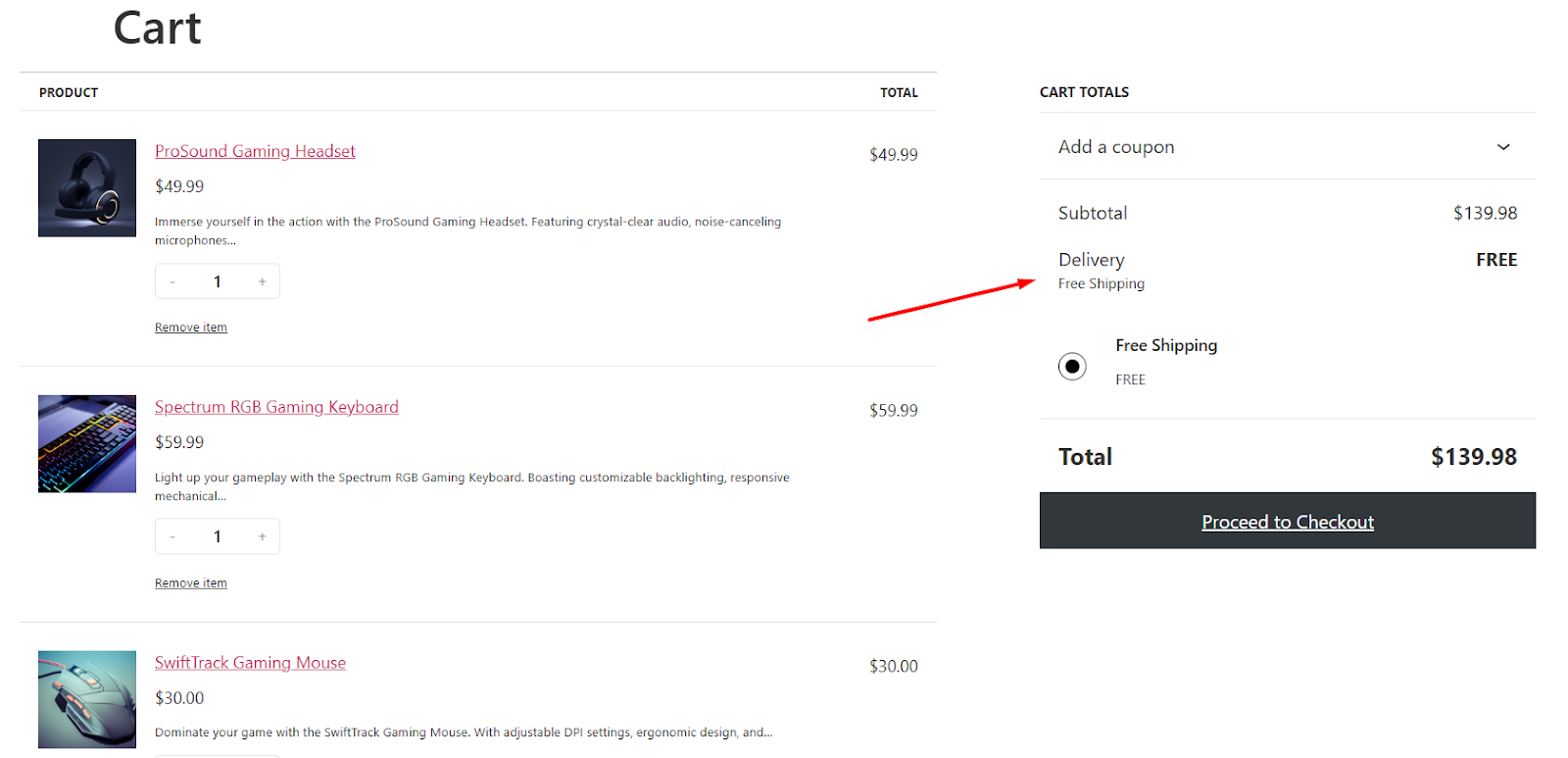The width and height of the screenshot is (1568, 758).
Task: Click the CART TOTALS heading
Action: (x=1084, y=92)
